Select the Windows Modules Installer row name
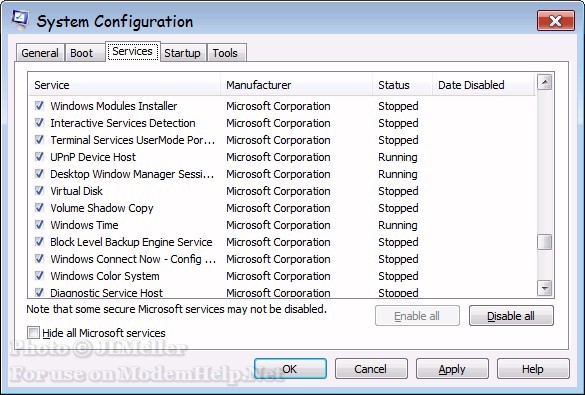Viewport: 585px width, 395px height. 114,106
